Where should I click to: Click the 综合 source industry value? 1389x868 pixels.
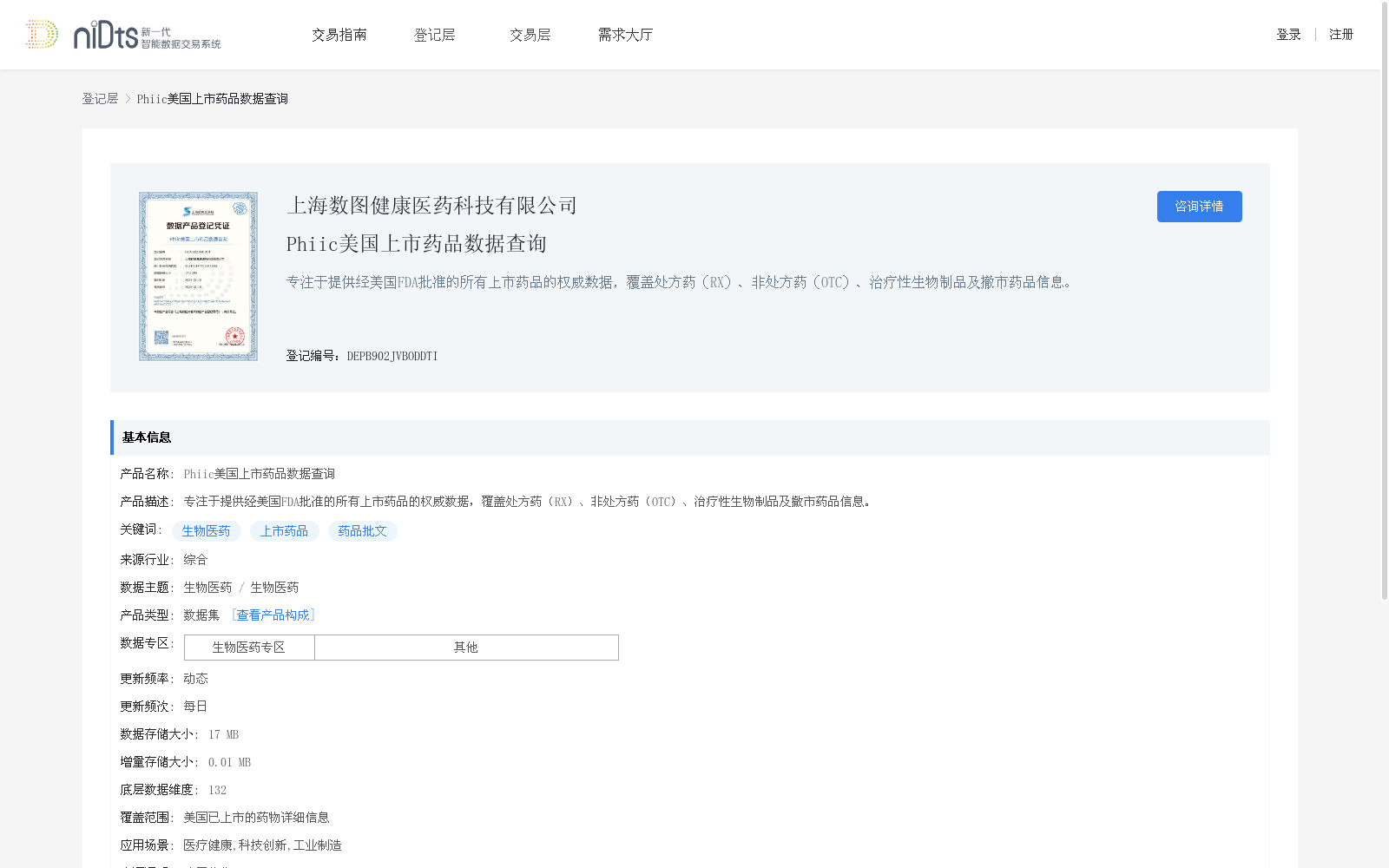click(195, 560)
